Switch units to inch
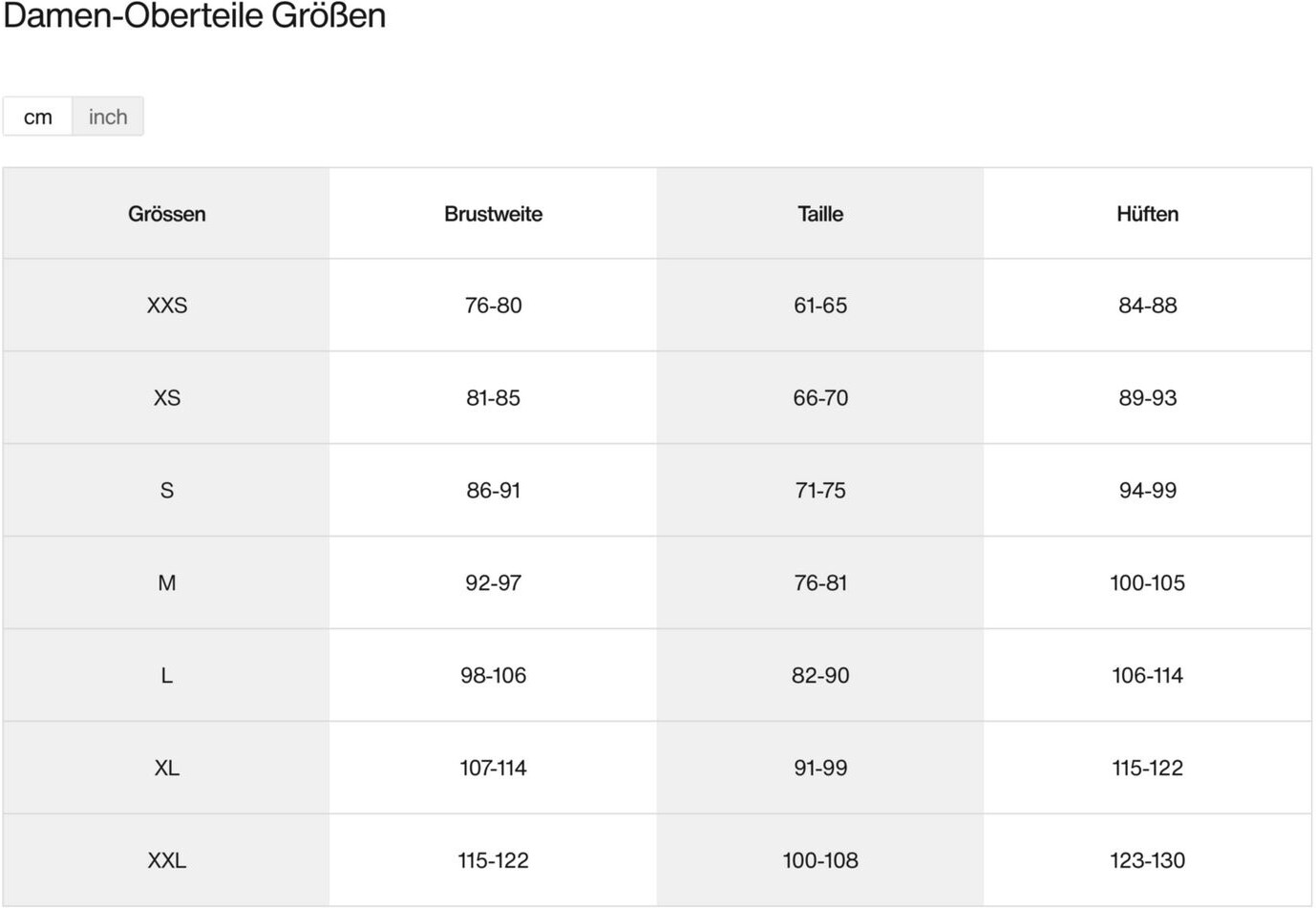 108,116
